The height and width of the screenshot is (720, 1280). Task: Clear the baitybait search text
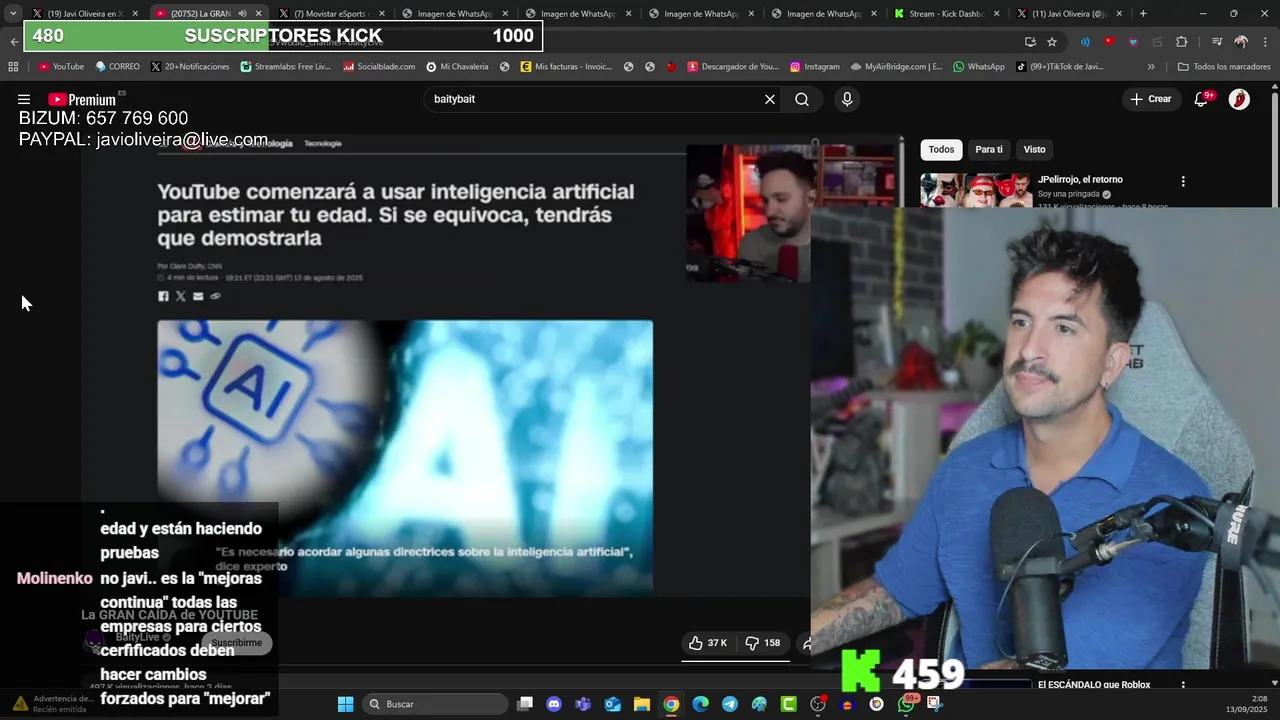click(770, 99)
